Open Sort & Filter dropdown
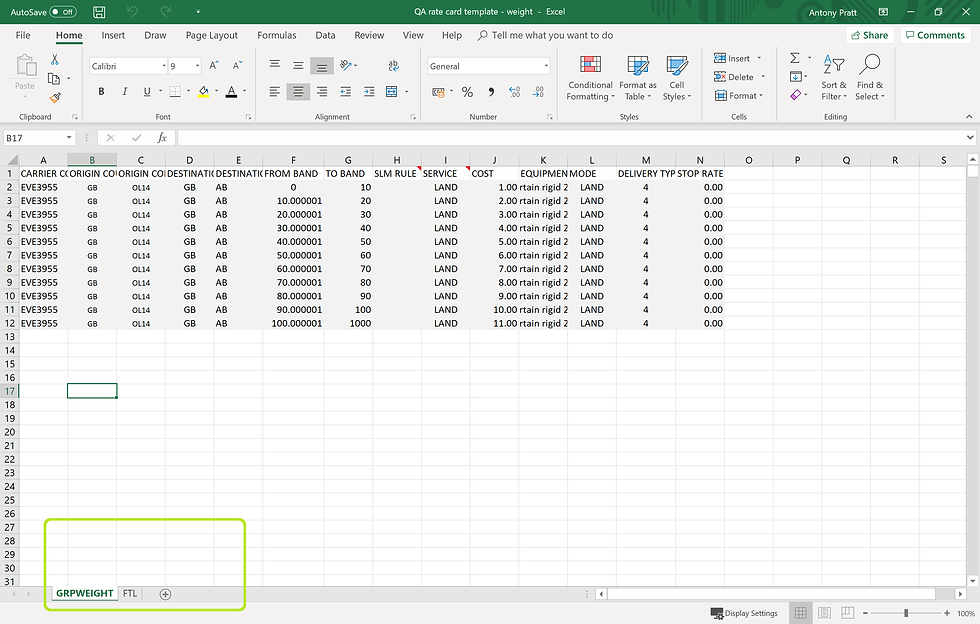Screen dimensions: 980x624 (834, 78)
